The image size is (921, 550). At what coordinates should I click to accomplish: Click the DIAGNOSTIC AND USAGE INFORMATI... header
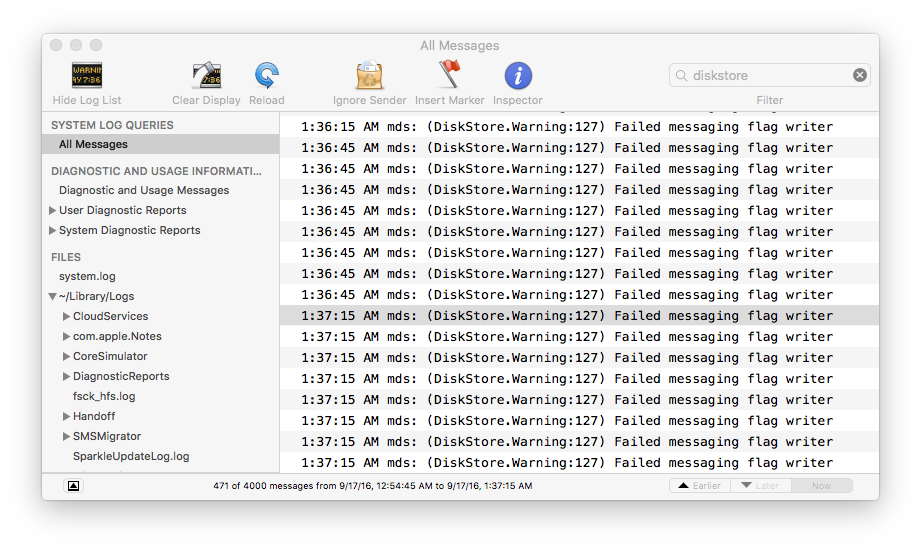[x=156, y=171]
